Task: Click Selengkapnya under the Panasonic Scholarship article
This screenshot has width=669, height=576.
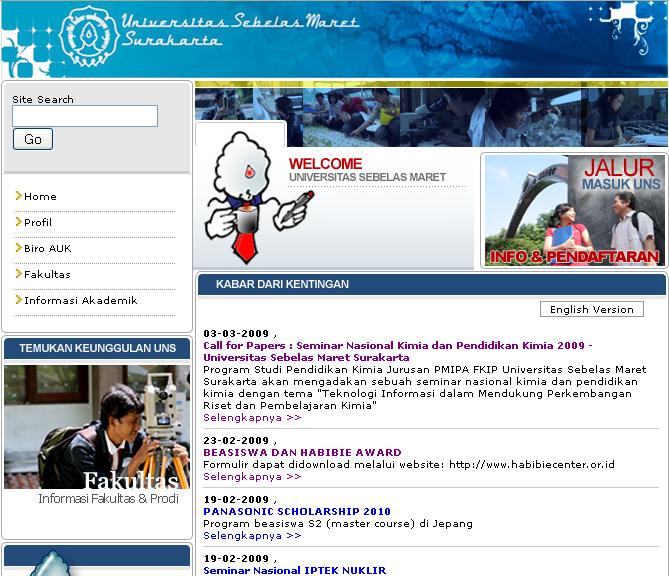Action: [x=252, y=535]
